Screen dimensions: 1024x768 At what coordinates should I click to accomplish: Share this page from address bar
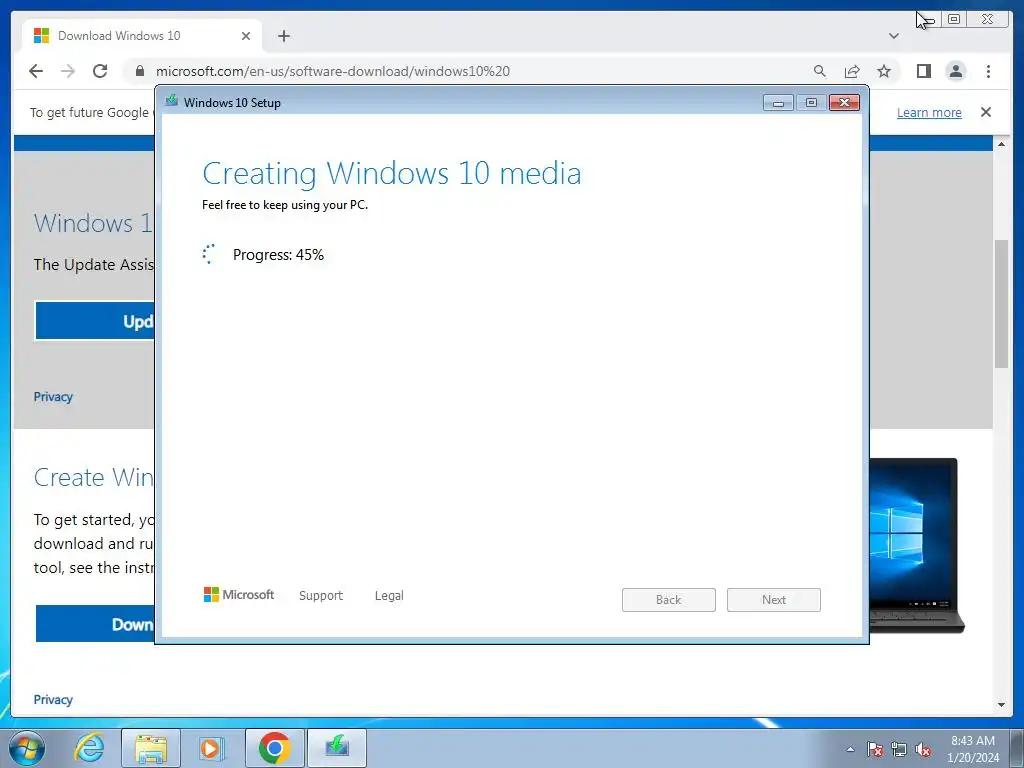852,71
